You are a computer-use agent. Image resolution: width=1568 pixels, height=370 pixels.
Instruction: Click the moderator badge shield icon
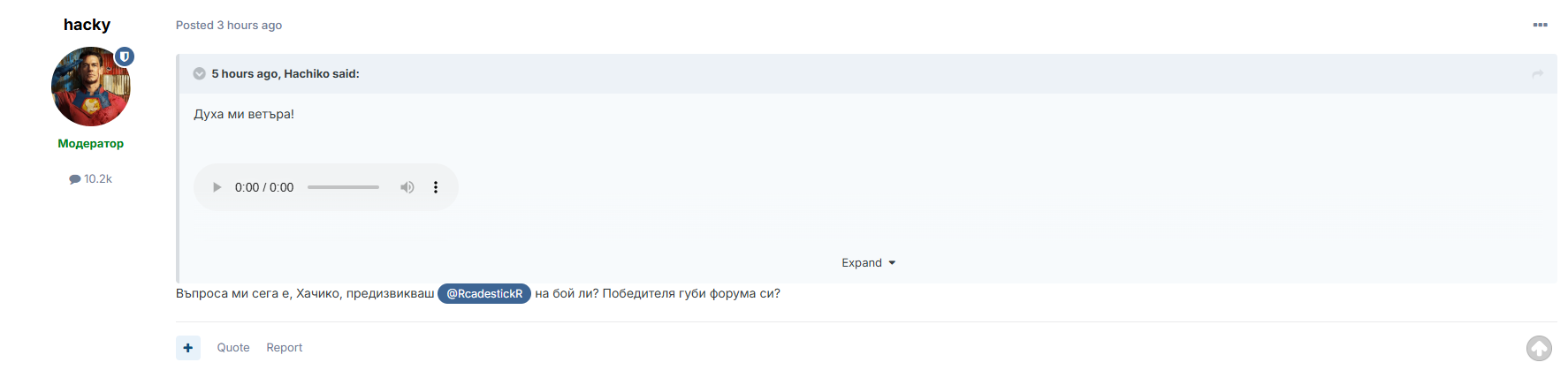pyautogui.click(x=125, y=57)
